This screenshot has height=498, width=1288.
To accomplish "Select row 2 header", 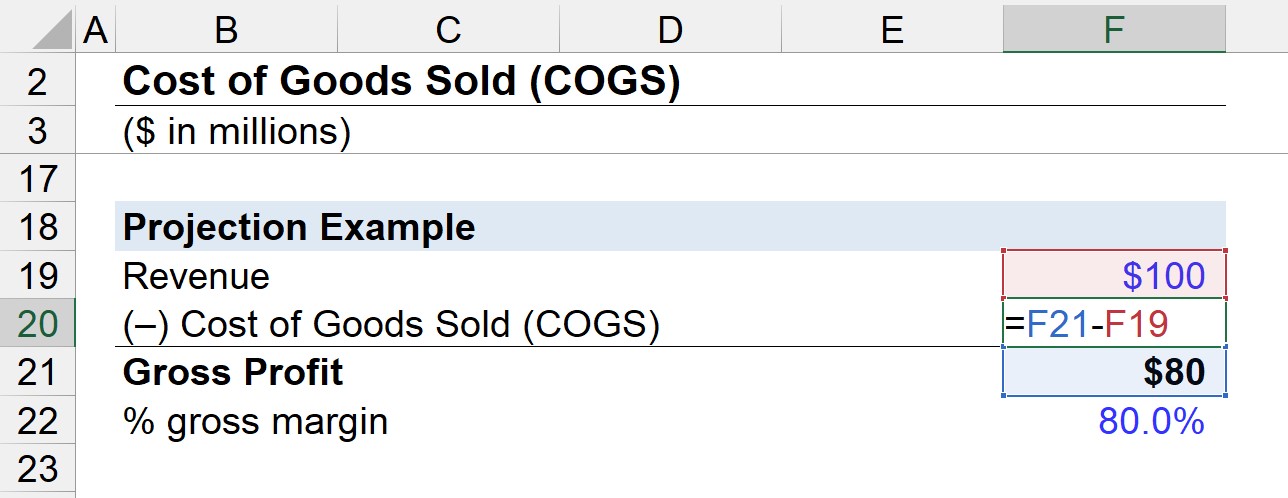I will click(38, 81).
